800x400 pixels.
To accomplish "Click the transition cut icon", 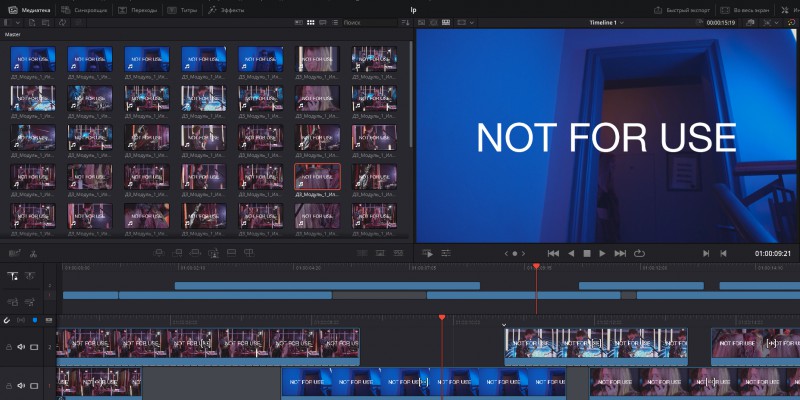I will point(362,253).
